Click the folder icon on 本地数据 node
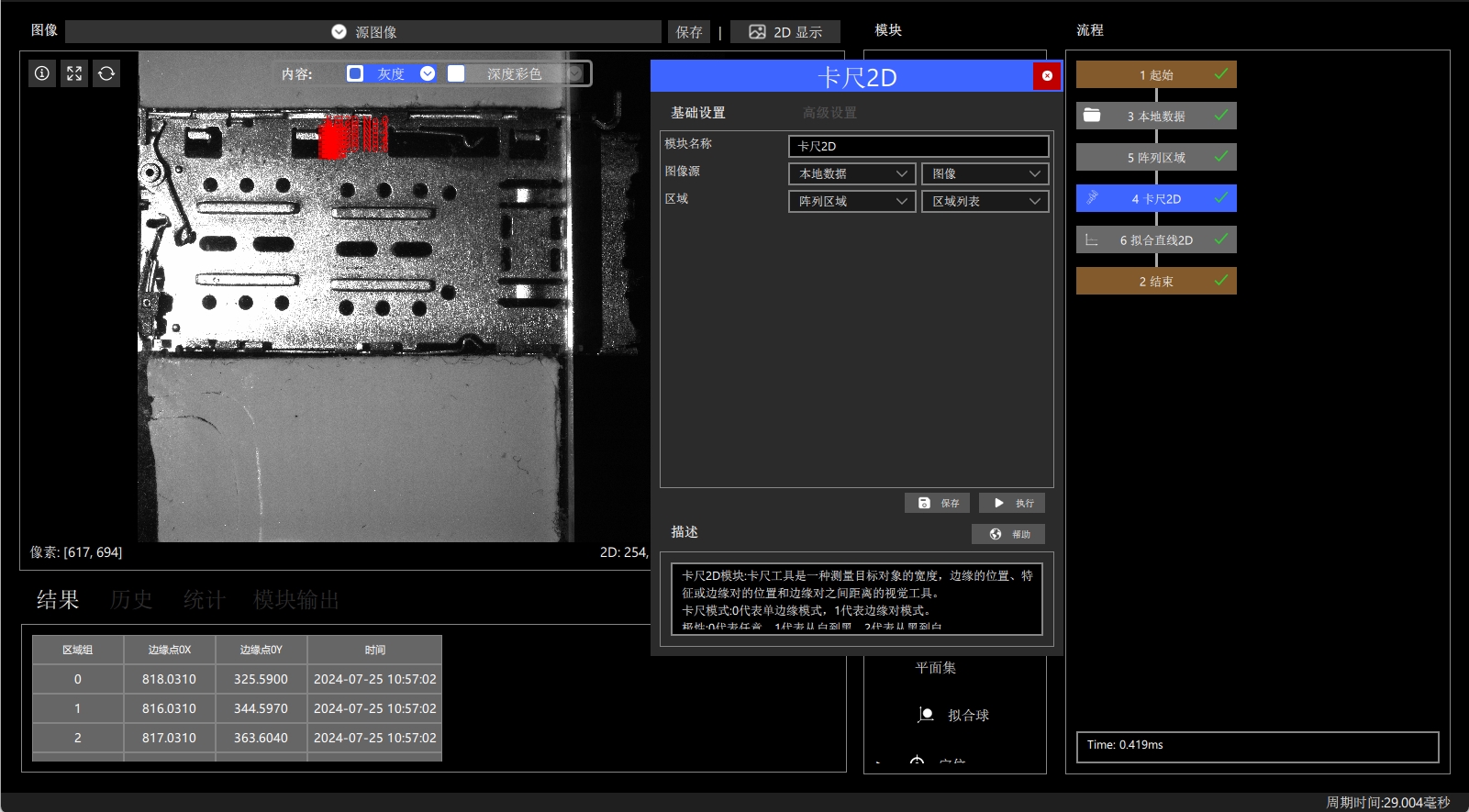1469x812 pixels. click(x=1092, y=116)
